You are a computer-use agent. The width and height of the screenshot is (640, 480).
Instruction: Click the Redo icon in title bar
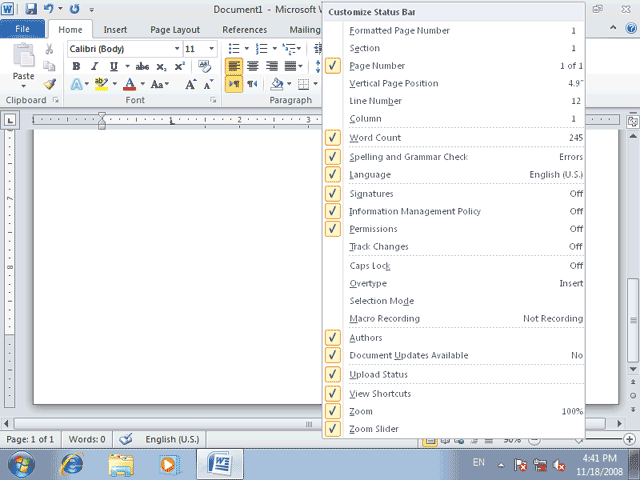click(x=74, y=9)
